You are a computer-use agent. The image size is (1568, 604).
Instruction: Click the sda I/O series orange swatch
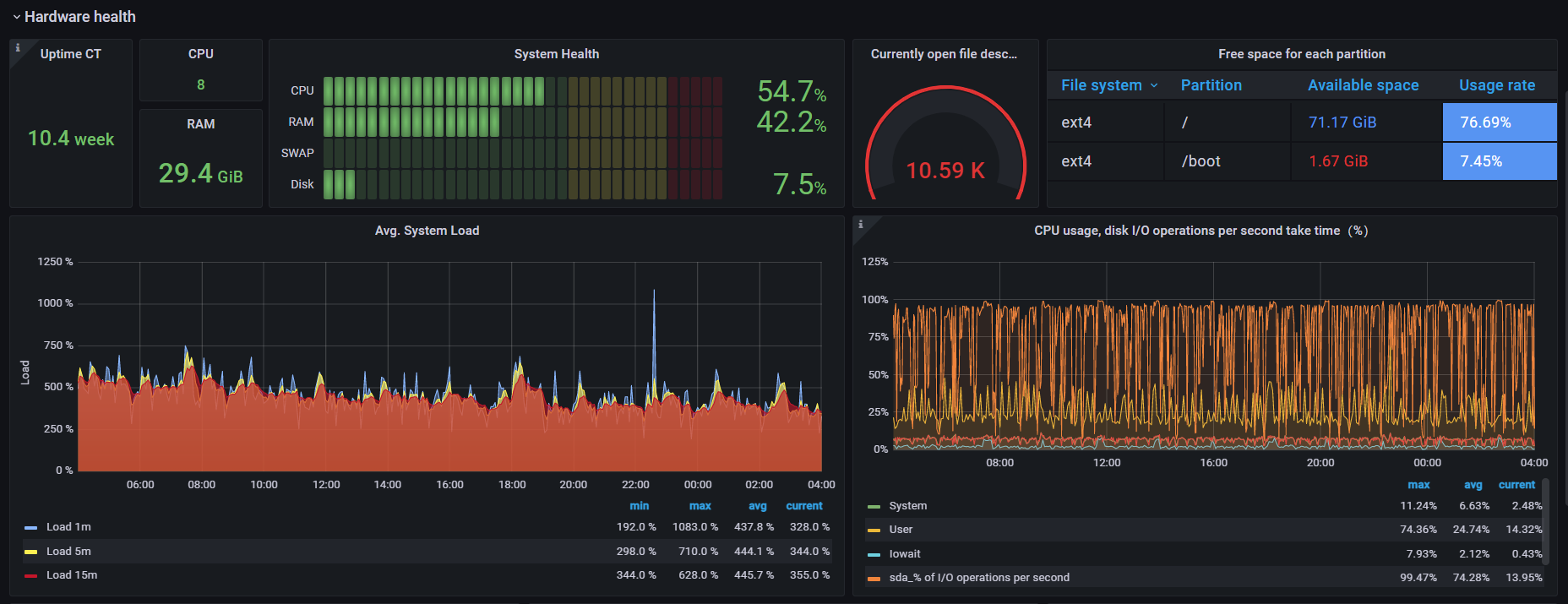pos(874,579)
